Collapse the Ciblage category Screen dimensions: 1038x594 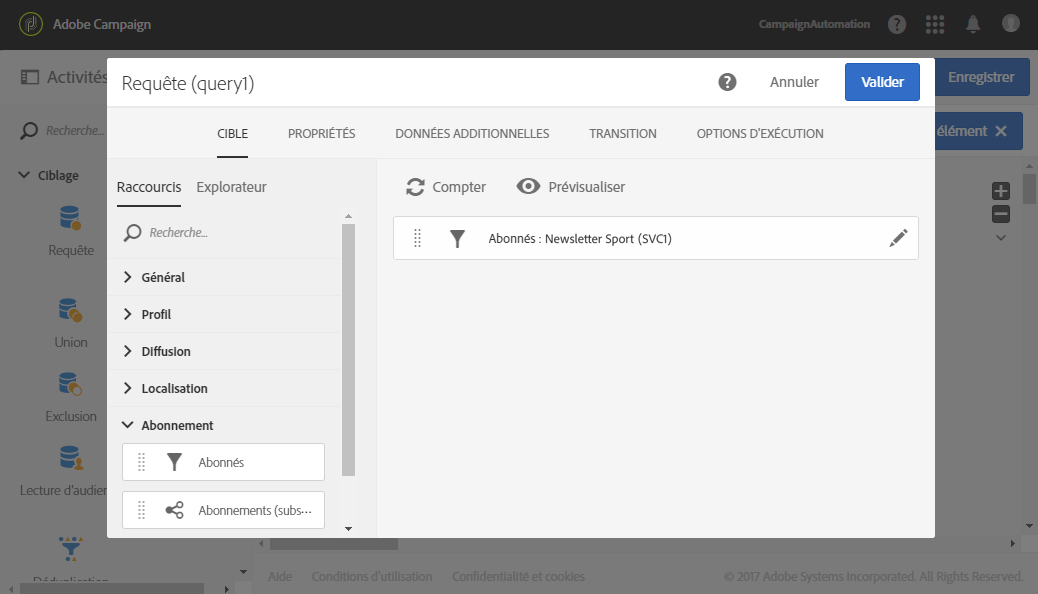24,175
